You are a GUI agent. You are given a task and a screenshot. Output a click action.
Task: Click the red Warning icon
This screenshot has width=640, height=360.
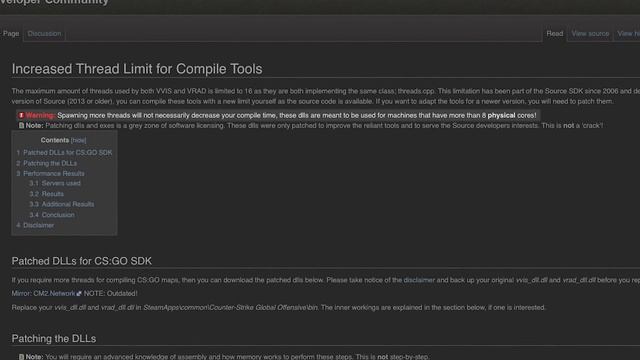click(21, 116)
